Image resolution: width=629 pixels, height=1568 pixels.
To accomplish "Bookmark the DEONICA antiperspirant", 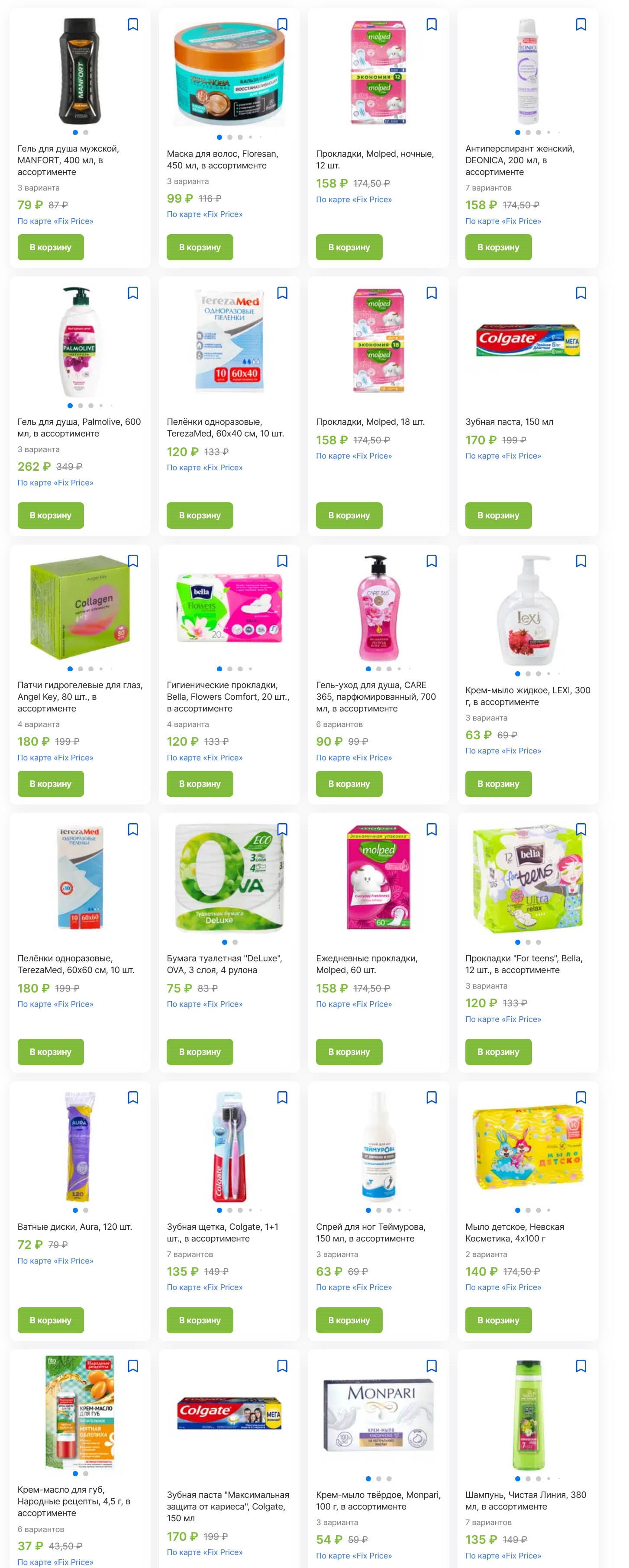I will coord(581,24).
